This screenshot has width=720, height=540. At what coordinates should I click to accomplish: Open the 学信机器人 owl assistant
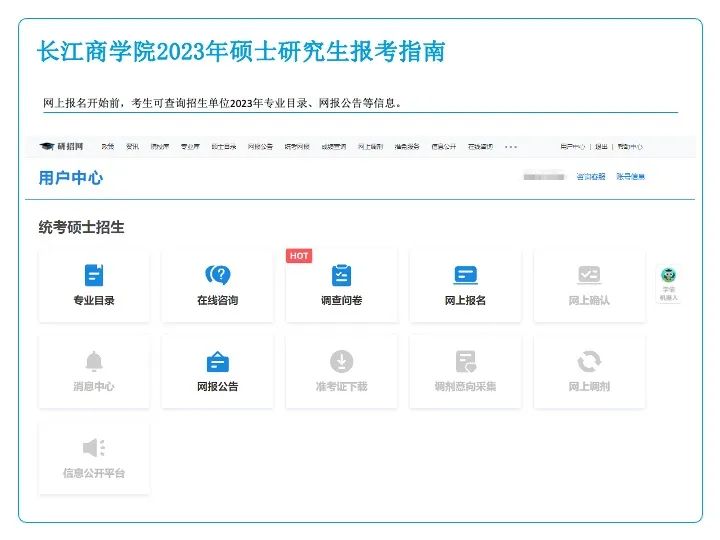pyautogui.click(x=668, y=284)
